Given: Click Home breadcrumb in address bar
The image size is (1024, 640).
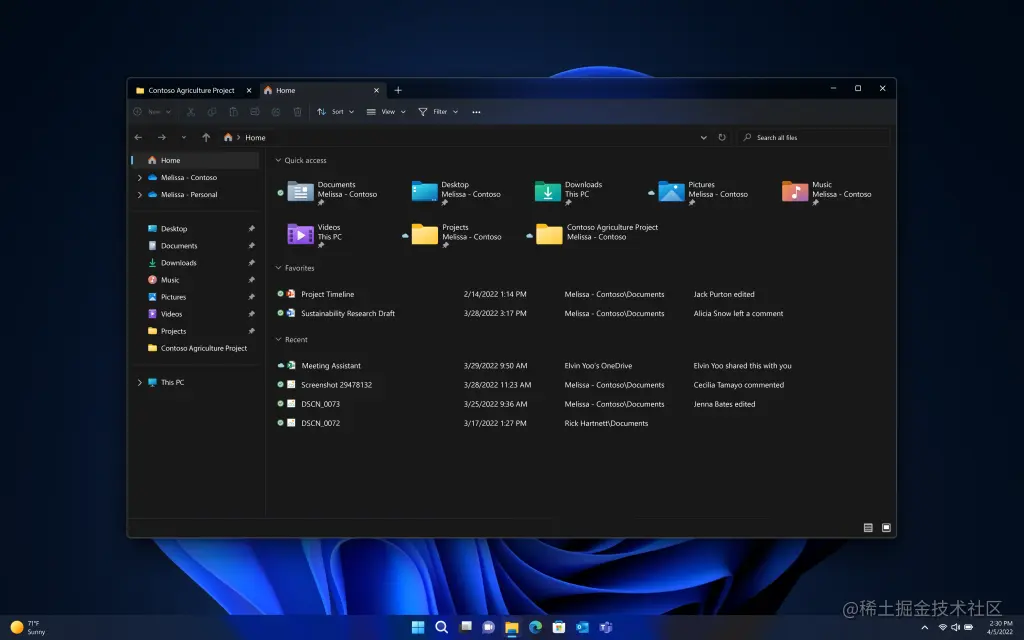Looking at the screenshot, I should pos(255,137).
